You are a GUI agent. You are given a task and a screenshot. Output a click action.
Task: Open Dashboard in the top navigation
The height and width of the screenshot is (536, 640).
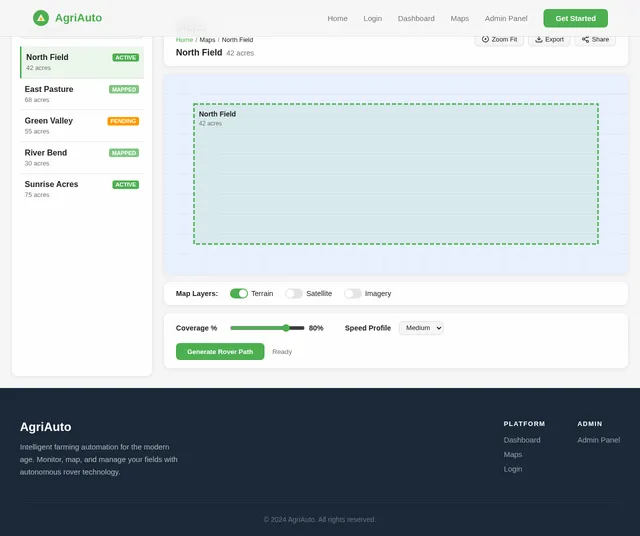(416, 18)
